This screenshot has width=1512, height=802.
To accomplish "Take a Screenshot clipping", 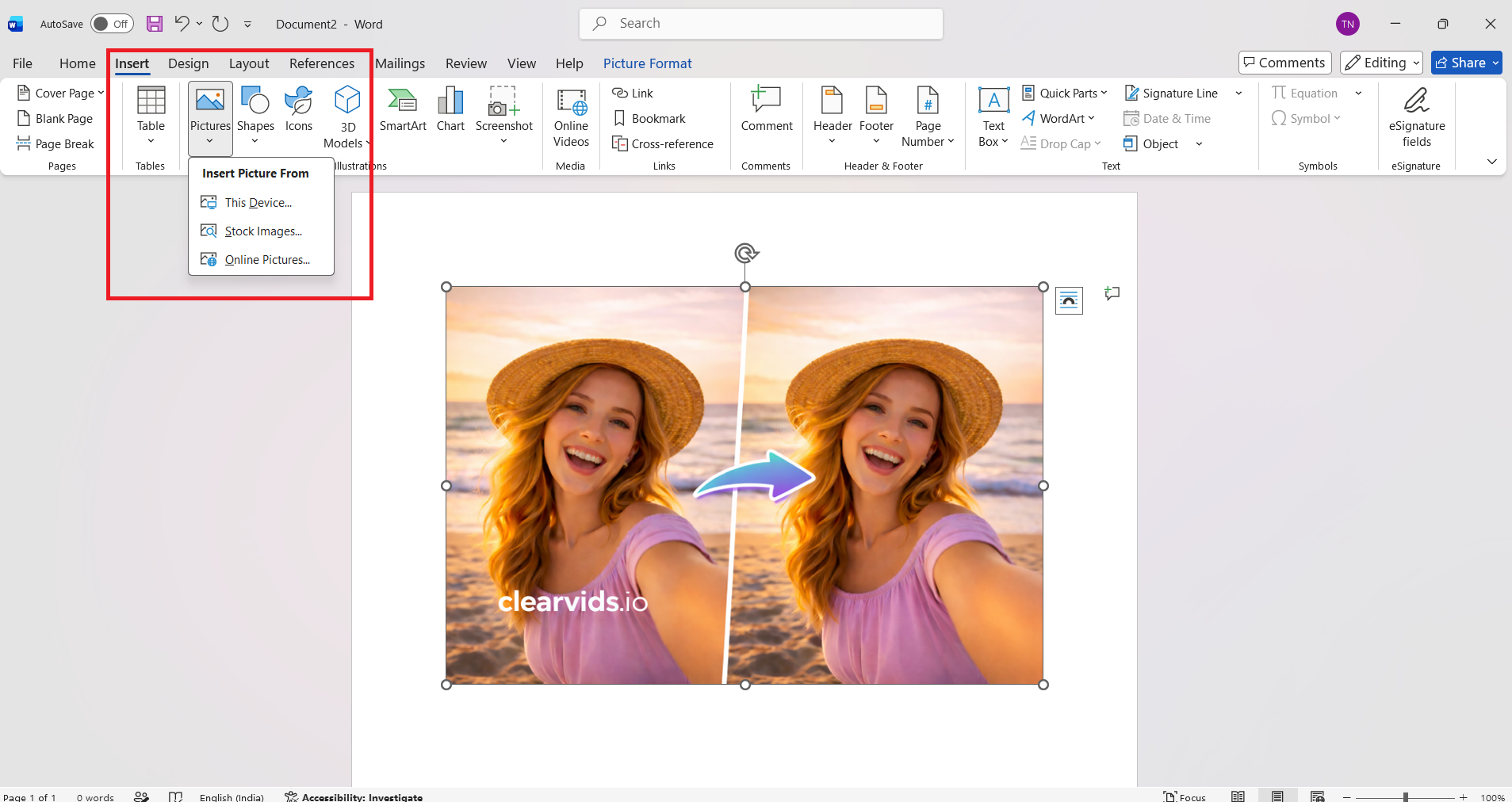I will pos(504,116).
